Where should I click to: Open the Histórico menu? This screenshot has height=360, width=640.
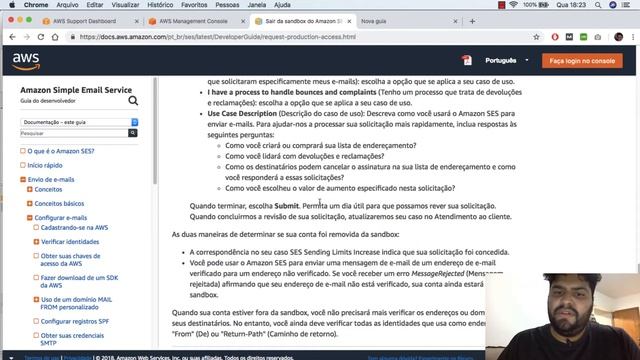coord(160,5)
